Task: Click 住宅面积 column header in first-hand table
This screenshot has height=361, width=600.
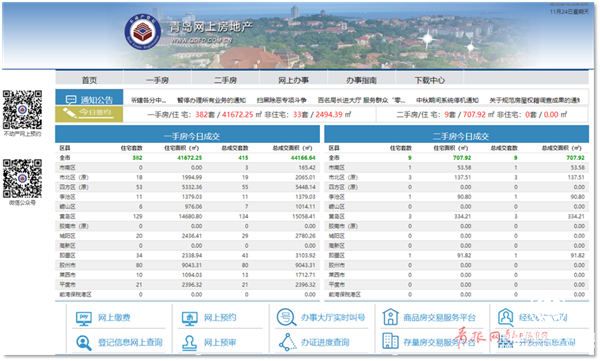Action: coord(181,148)
